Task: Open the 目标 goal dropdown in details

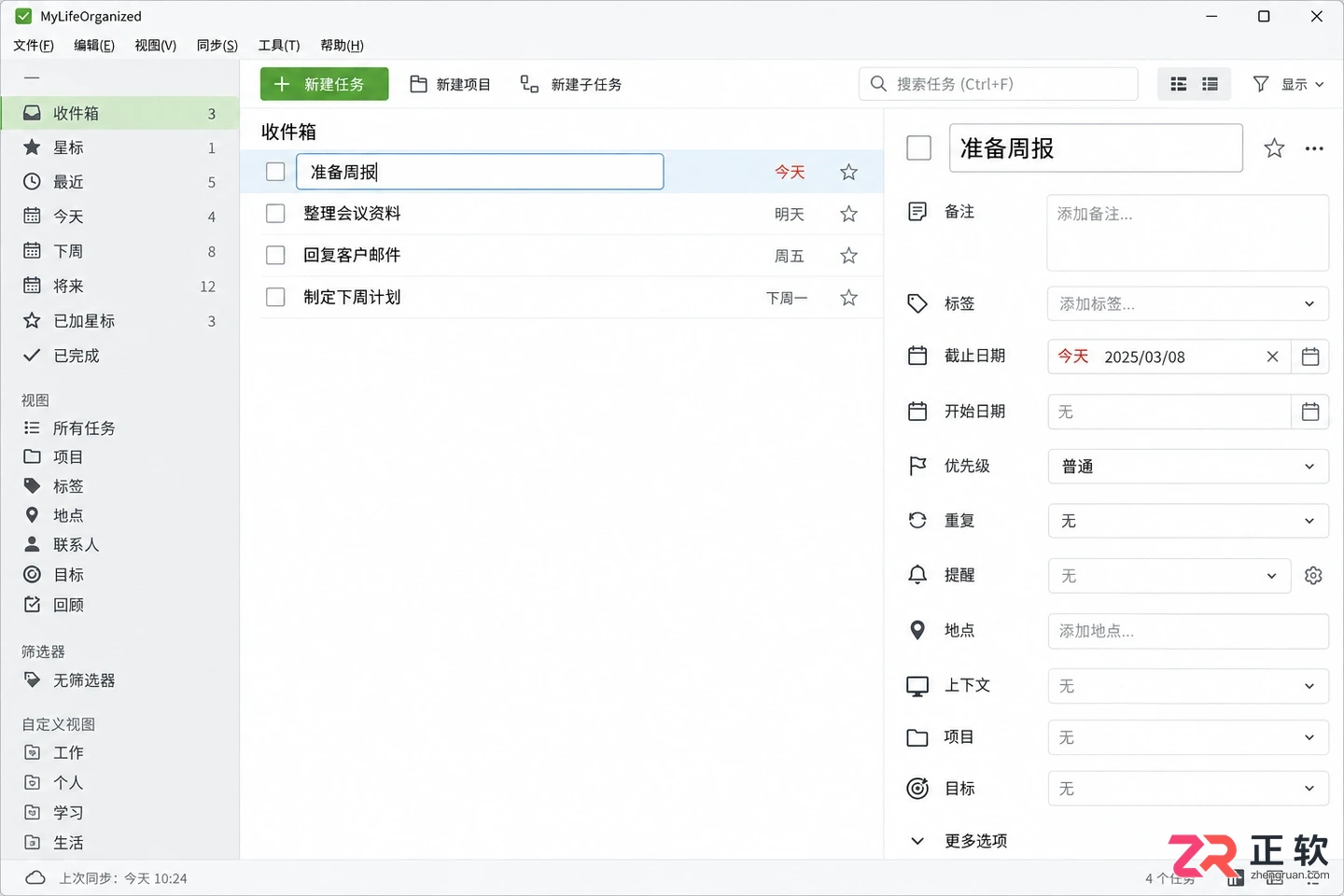Action: point(1188,789)
